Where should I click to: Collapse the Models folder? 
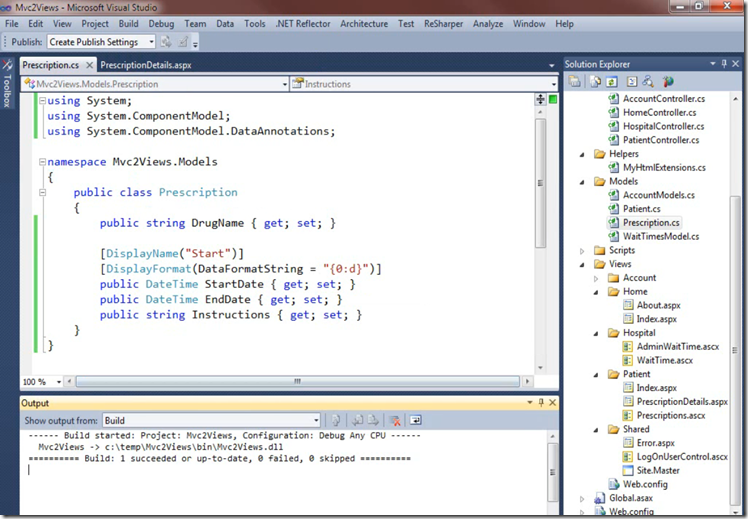(x=582, y=182)
